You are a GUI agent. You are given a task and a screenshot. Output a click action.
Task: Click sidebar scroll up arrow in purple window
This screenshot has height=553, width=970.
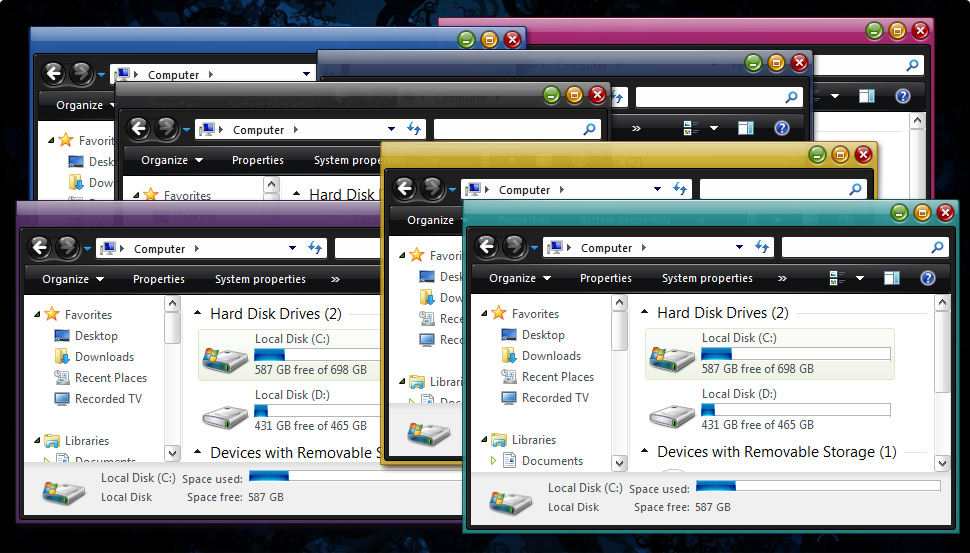point(173,304)
